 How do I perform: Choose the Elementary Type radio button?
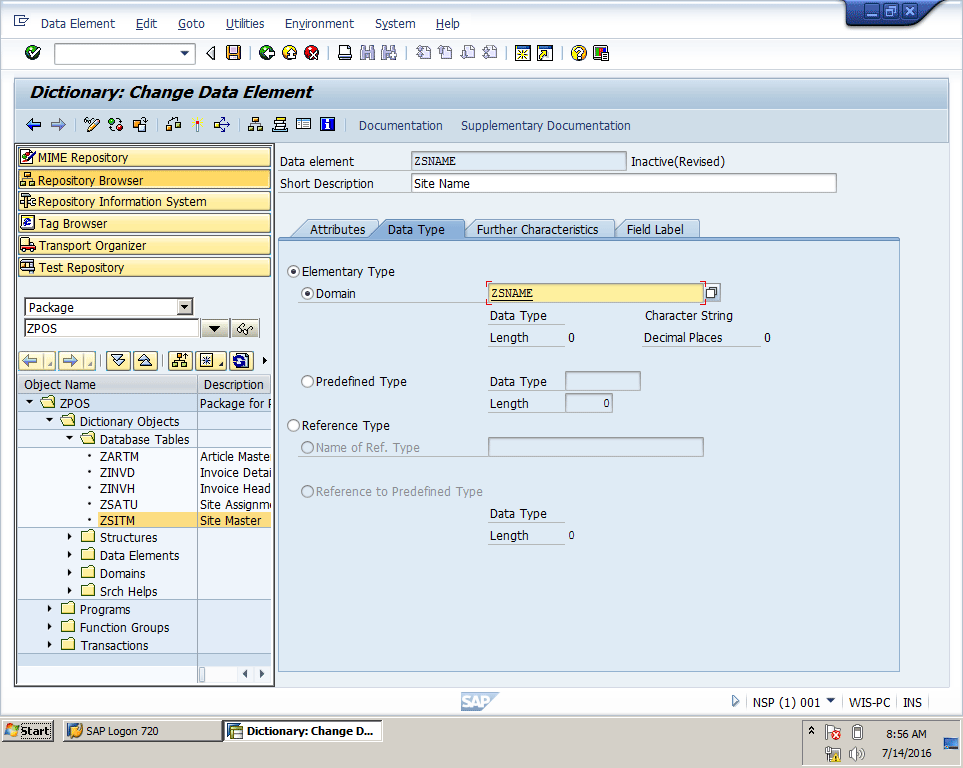point(294,272)
